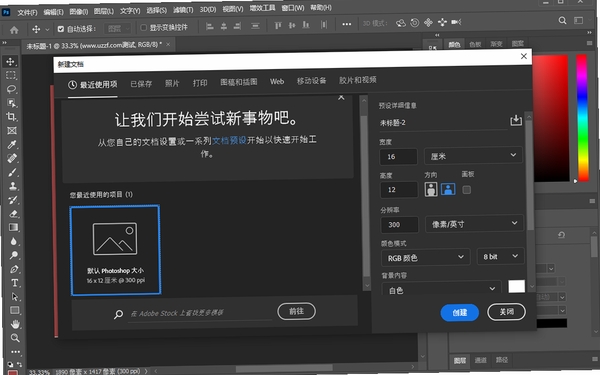
Task: Select the Dodge tool
Action: click(x=14, y=255)
